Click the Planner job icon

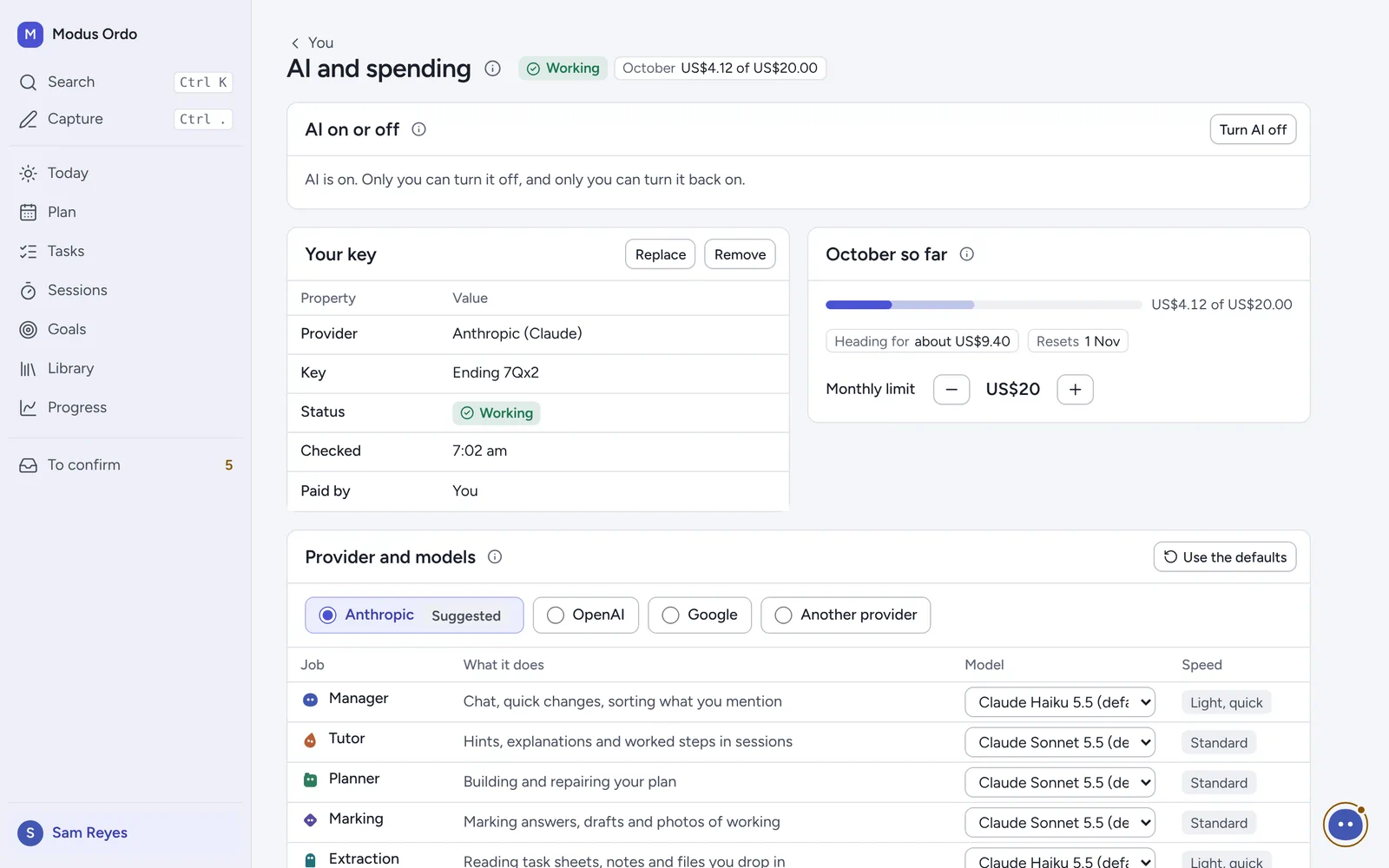(x=310, y=780)
